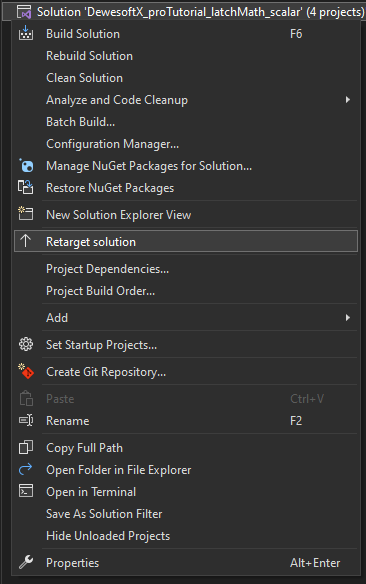Image resolution: width=366 pixels, height=584 pixels.
Task: Click the Open in Terminal icon
Action: tap(26, 491)
